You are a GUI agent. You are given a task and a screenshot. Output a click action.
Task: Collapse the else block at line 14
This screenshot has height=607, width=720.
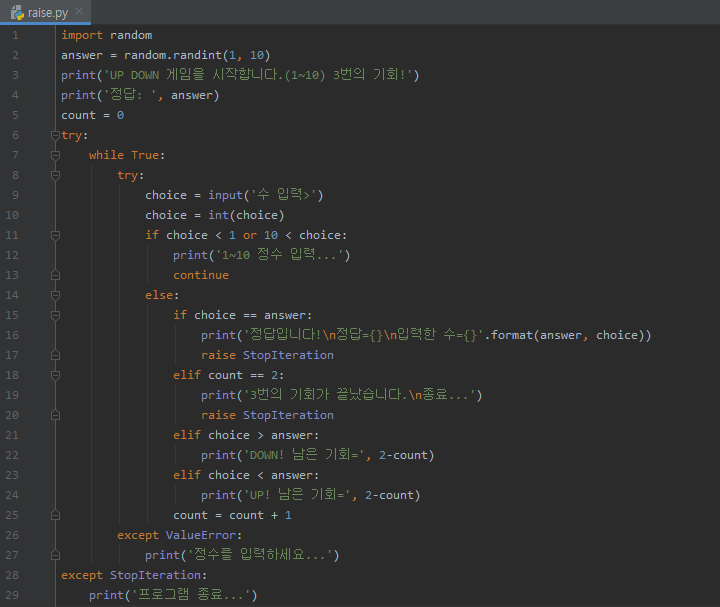55,295
